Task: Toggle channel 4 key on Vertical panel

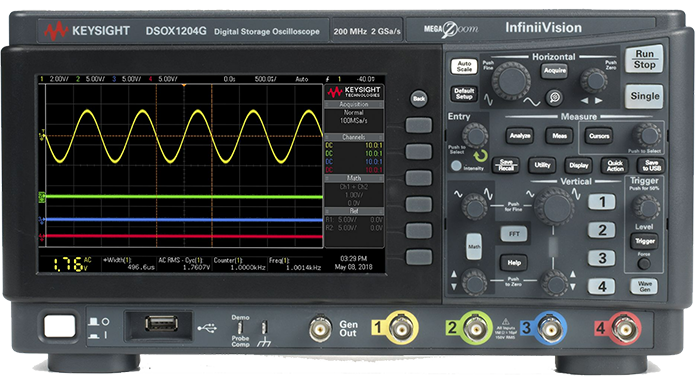Action: [x=601, y=286]
